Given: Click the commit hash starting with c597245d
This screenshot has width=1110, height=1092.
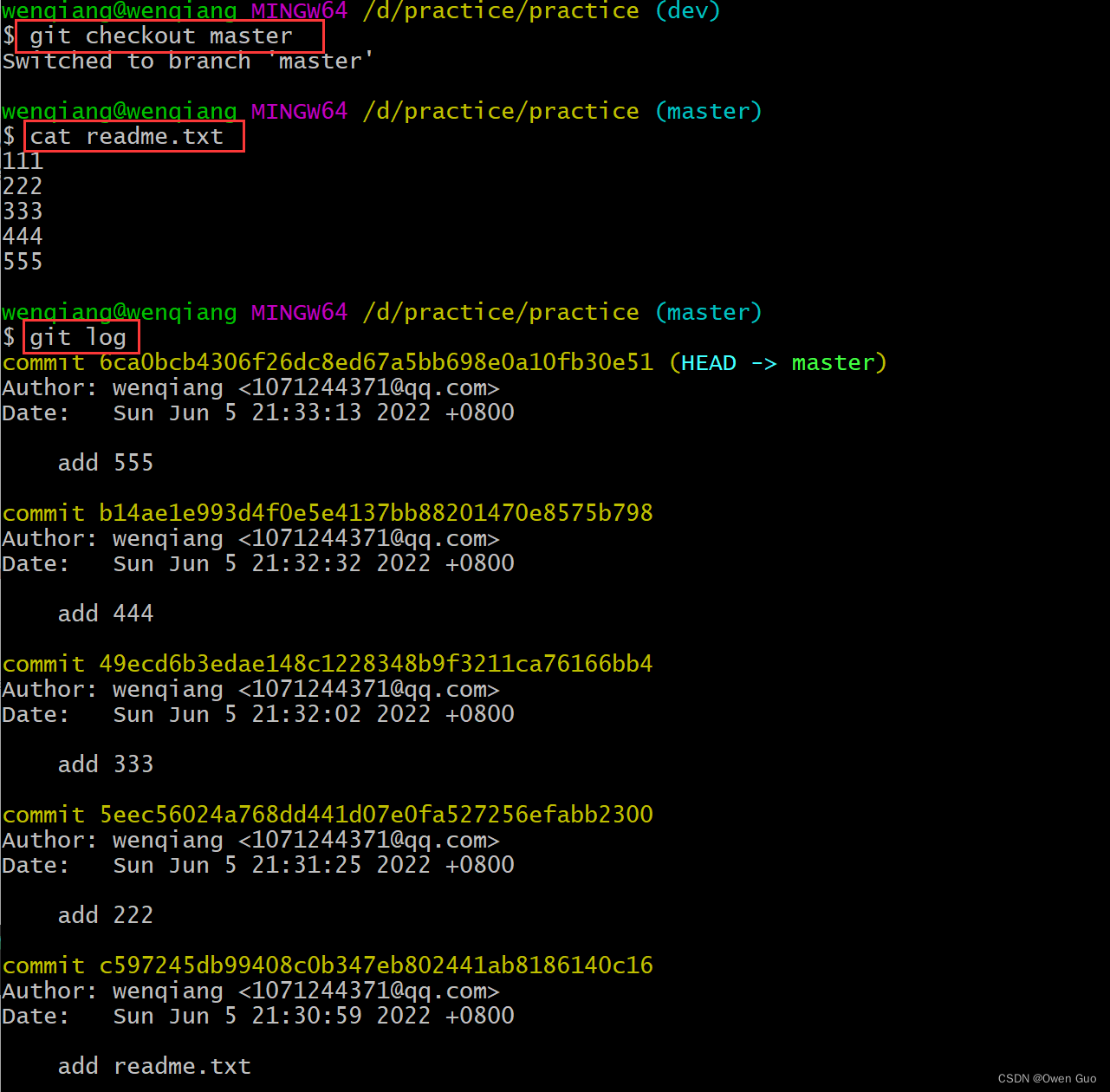Looking at the screenshot, I should (x=376, y=966).
